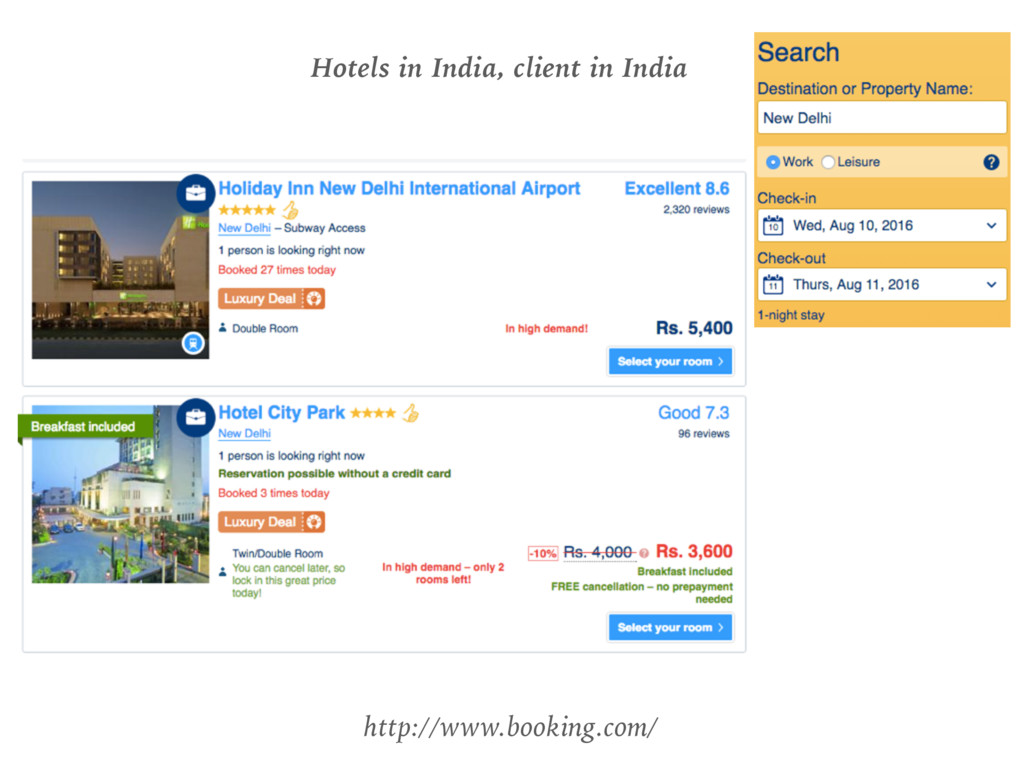Click the Check-in calendar icon
1024x768 pixels.
(x=773, y=225)
